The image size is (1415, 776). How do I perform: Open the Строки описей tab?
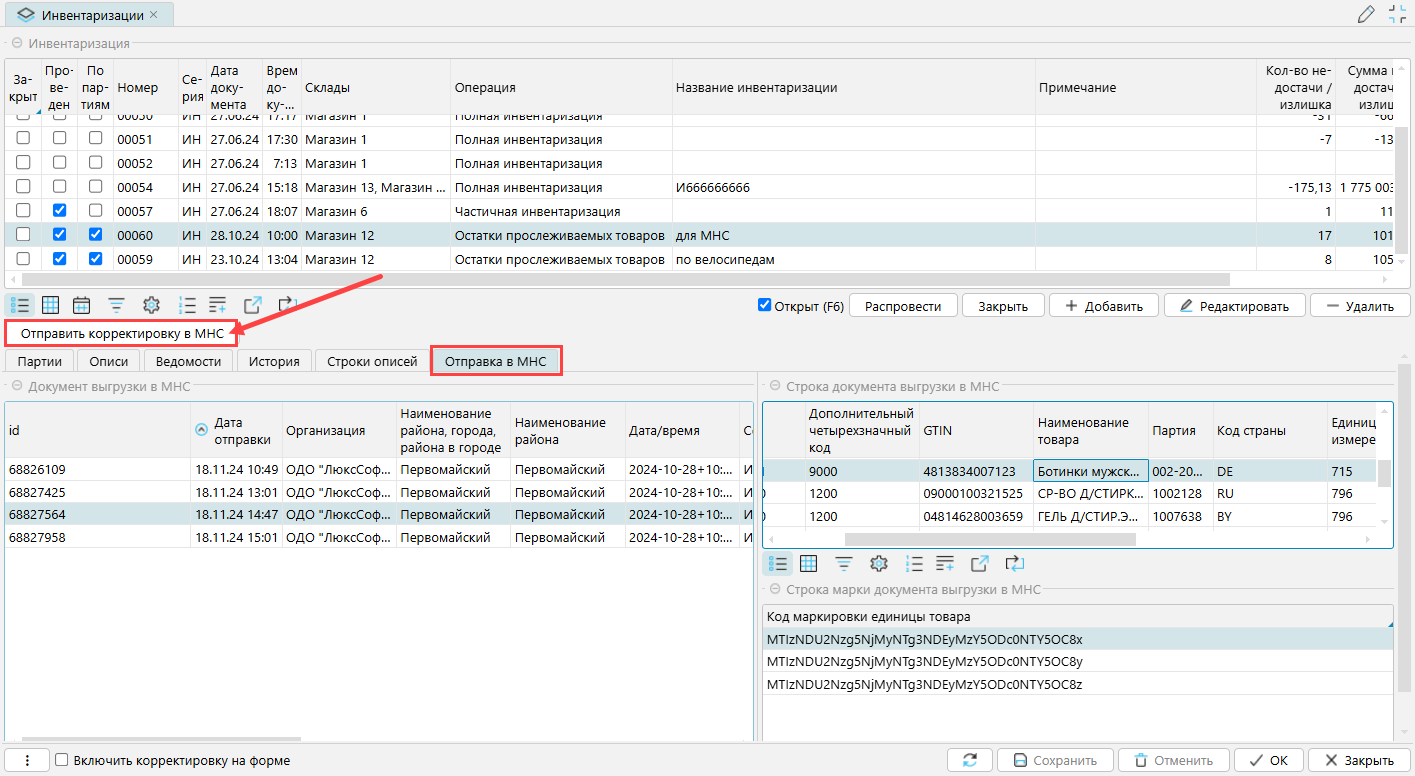click(372, 361)
